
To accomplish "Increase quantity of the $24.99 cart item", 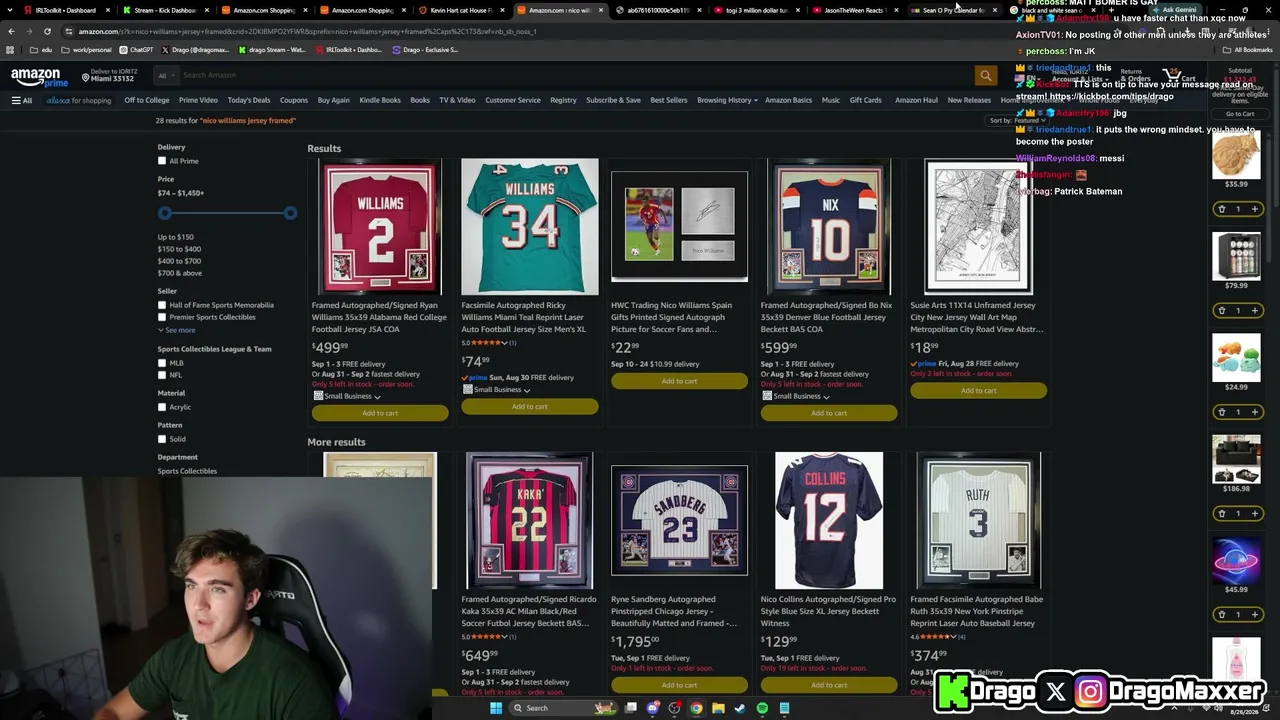I will [1254, 412].
